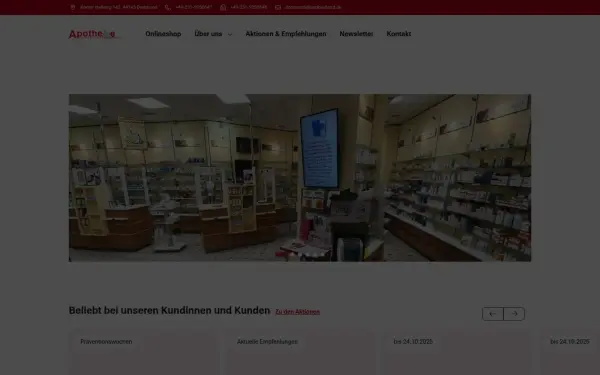Viewport: 600px width, 375px height.
Task: Click the email address in the top bar
Action: 313,7
